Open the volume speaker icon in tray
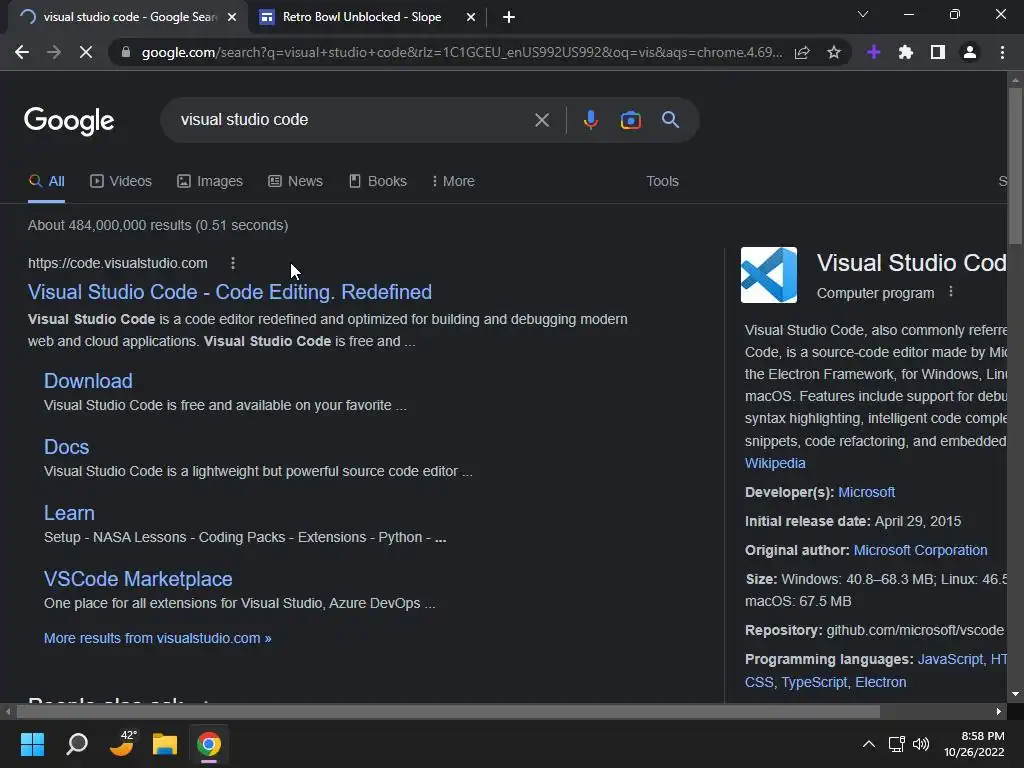Screen dimensions: 1024x768 click(921, 744)
